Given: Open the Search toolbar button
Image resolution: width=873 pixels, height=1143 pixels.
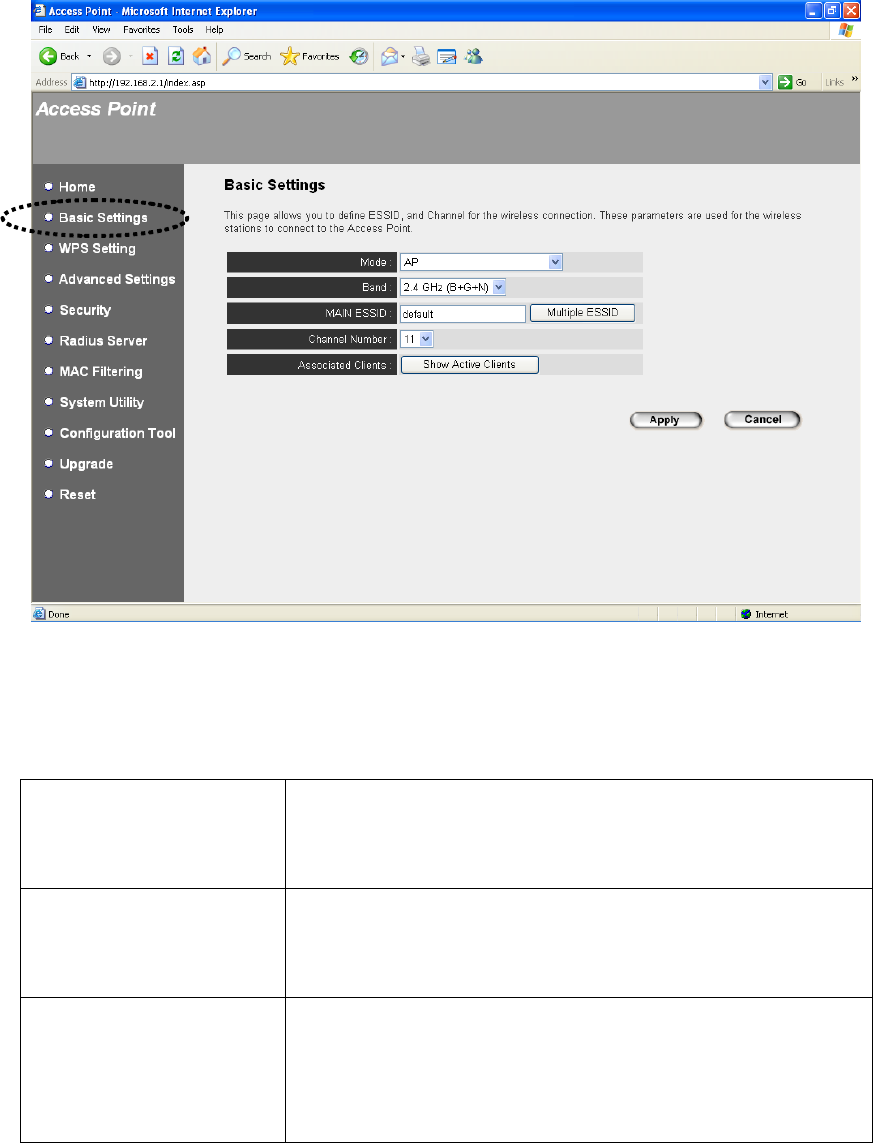Looking at the screenshot, I should pos(247,56).
